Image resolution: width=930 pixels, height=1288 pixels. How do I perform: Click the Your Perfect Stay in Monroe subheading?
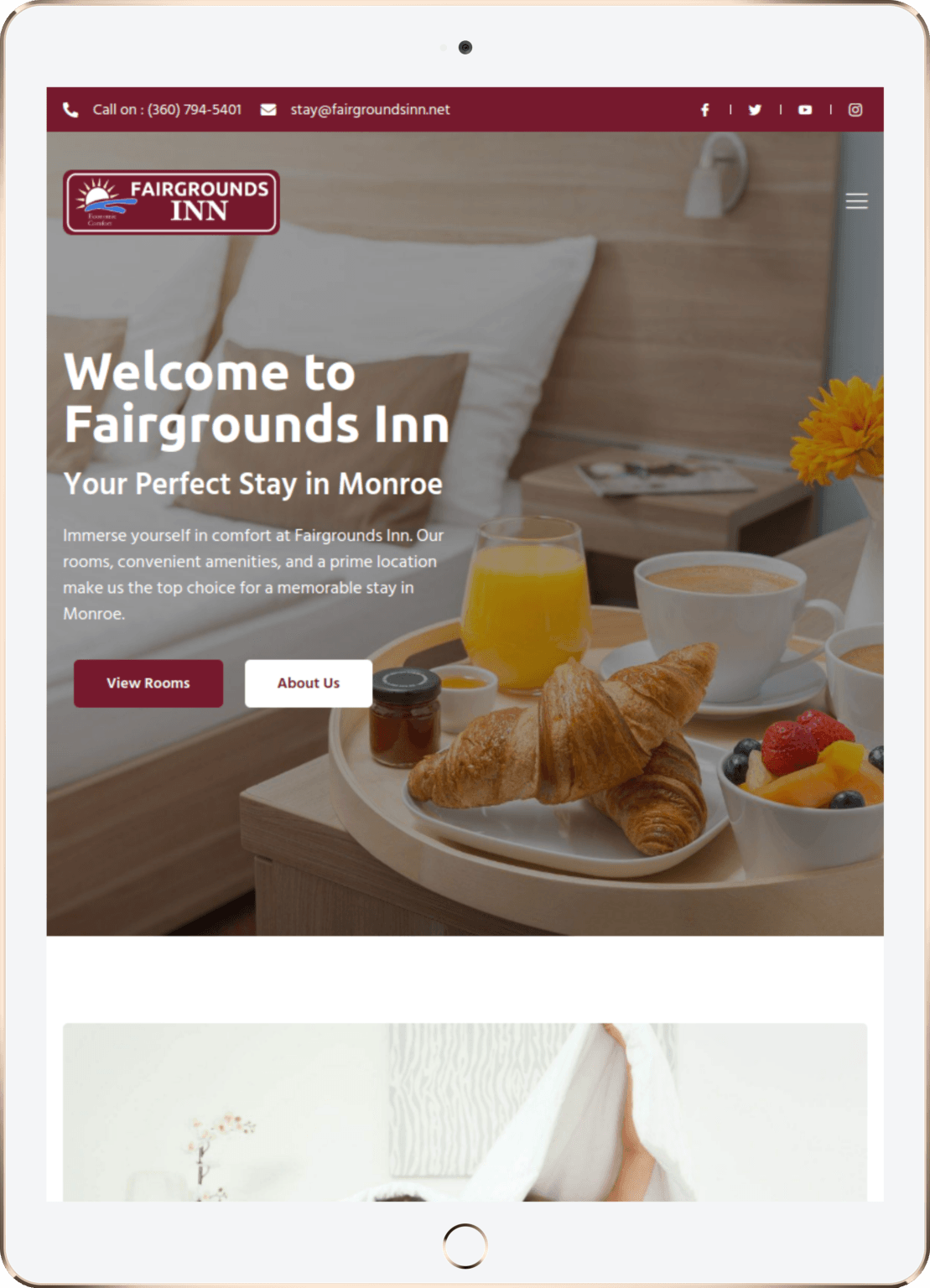coord(253,484)
